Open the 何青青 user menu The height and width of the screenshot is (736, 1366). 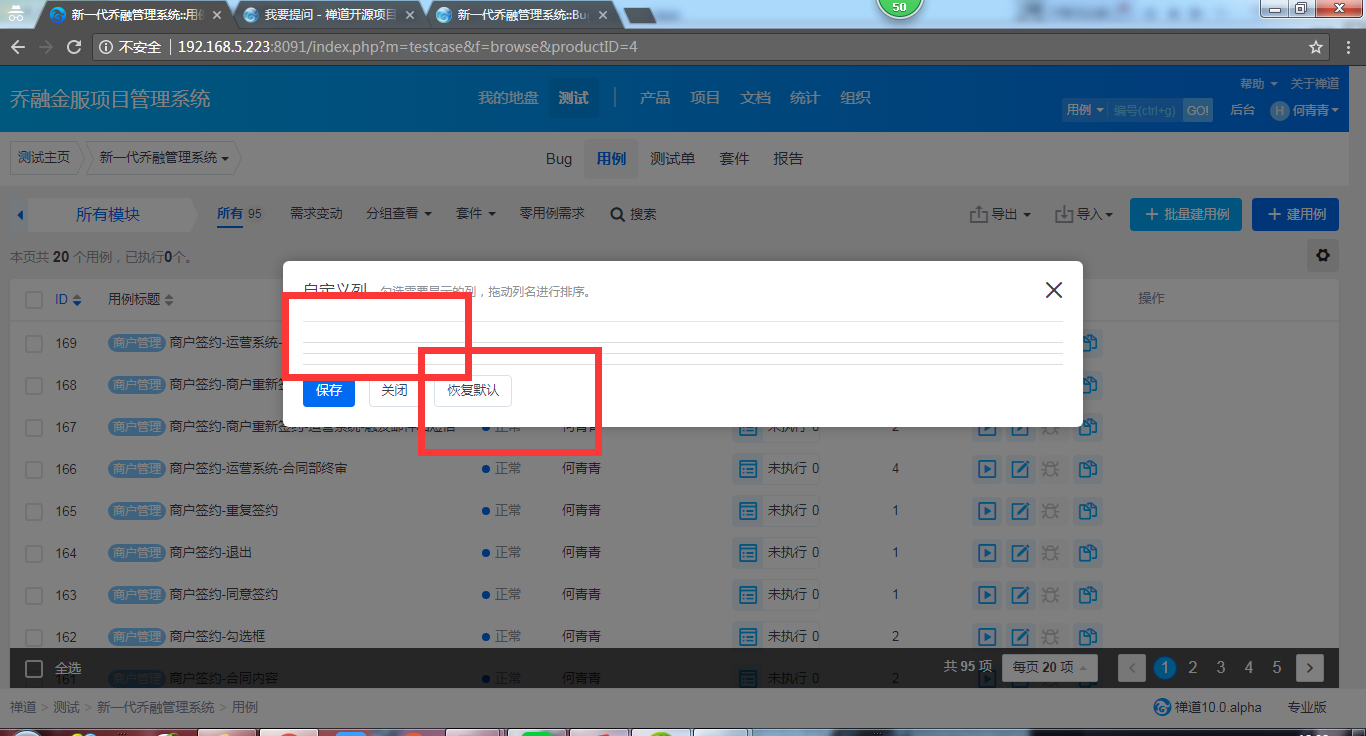tap(1305, 110)
